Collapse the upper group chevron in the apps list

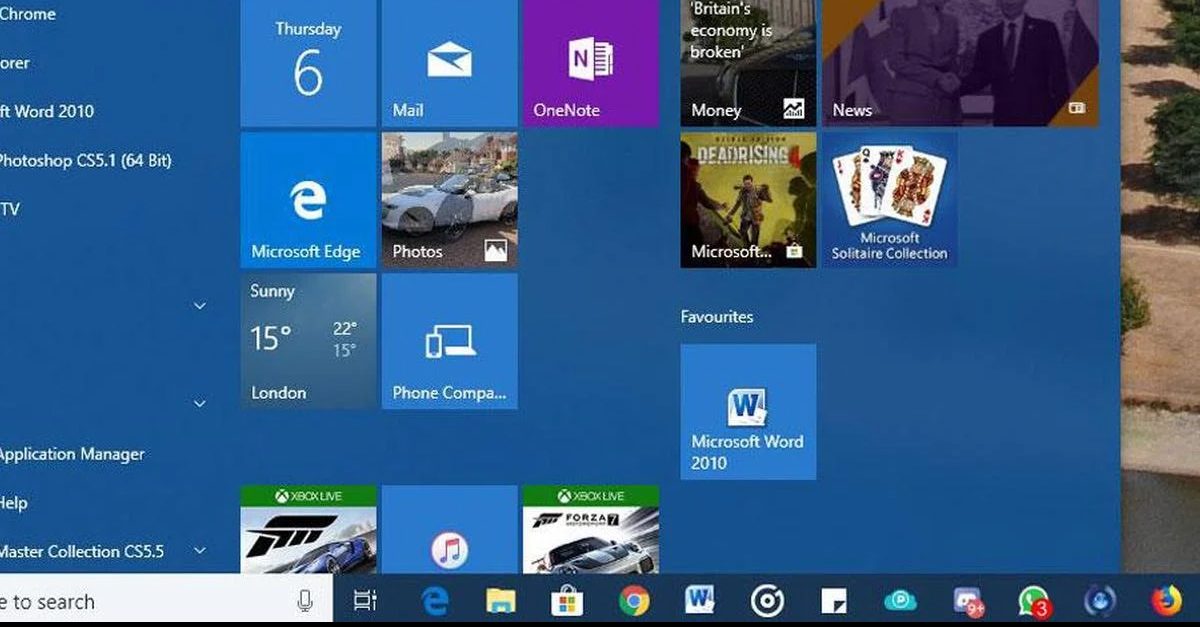click(199, 305)
